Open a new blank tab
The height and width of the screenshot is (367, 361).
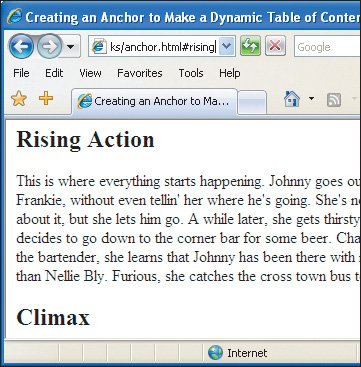point(252,102)
